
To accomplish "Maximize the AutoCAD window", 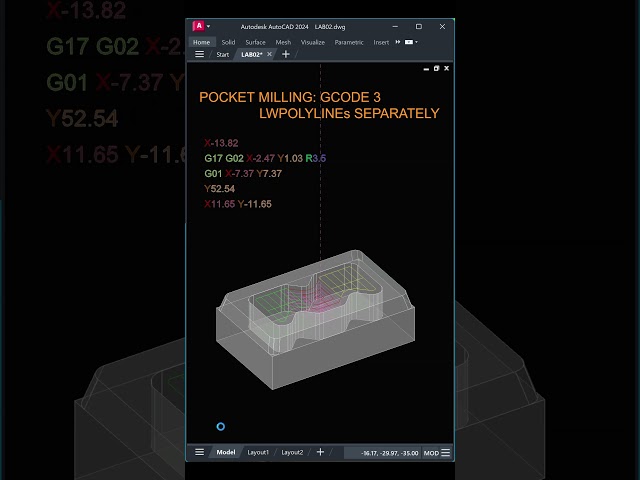I will tap(419, 27).
